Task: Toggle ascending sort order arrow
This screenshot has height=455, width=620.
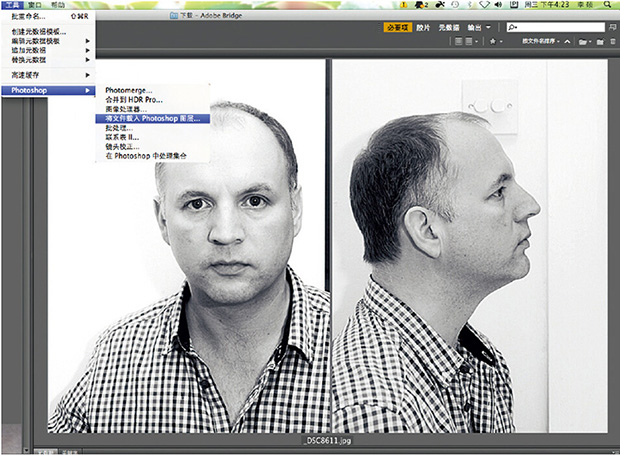Action: [567, 41]
